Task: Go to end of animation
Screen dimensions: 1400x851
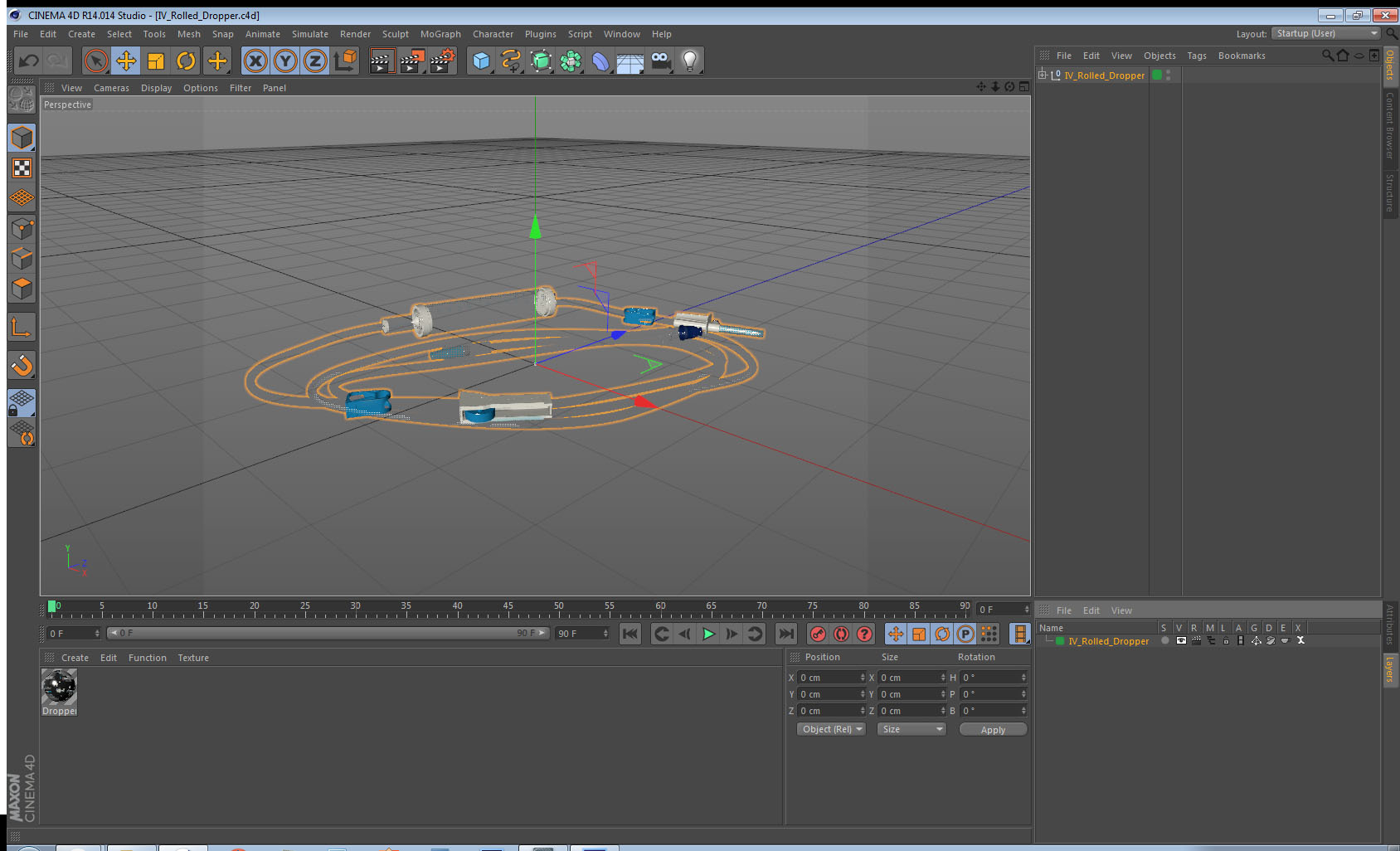Action: (785, 635)
